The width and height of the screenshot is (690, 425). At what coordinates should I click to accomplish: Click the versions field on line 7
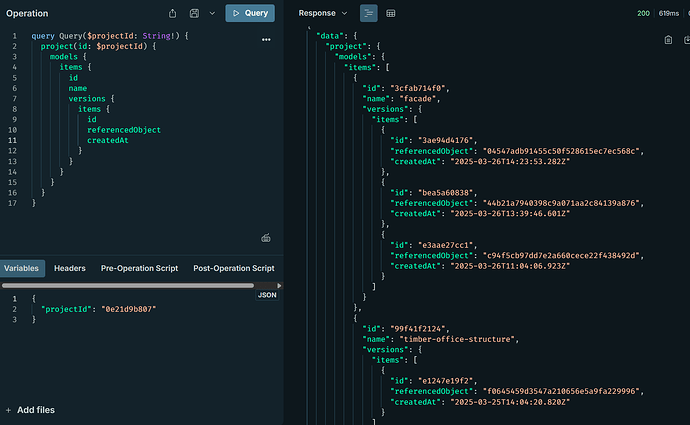pyautogui.click(x=87, y=99)
